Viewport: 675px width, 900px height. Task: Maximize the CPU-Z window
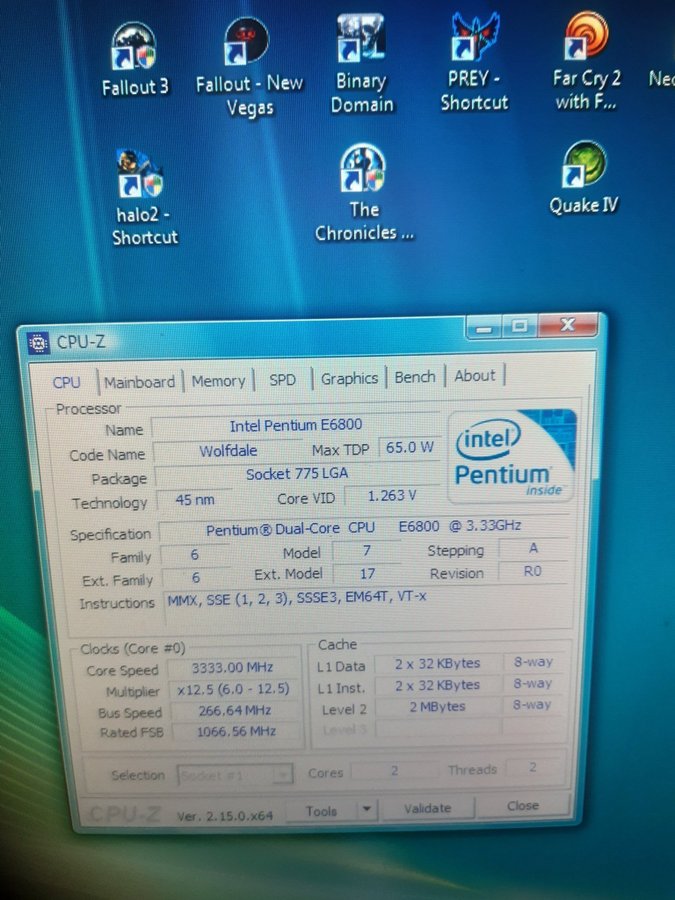(519, 326)
